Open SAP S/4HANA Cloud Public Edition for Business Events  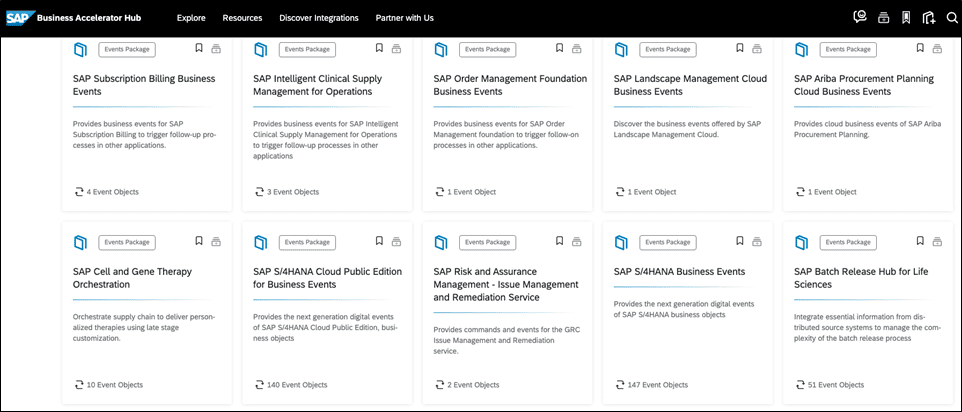328,278
